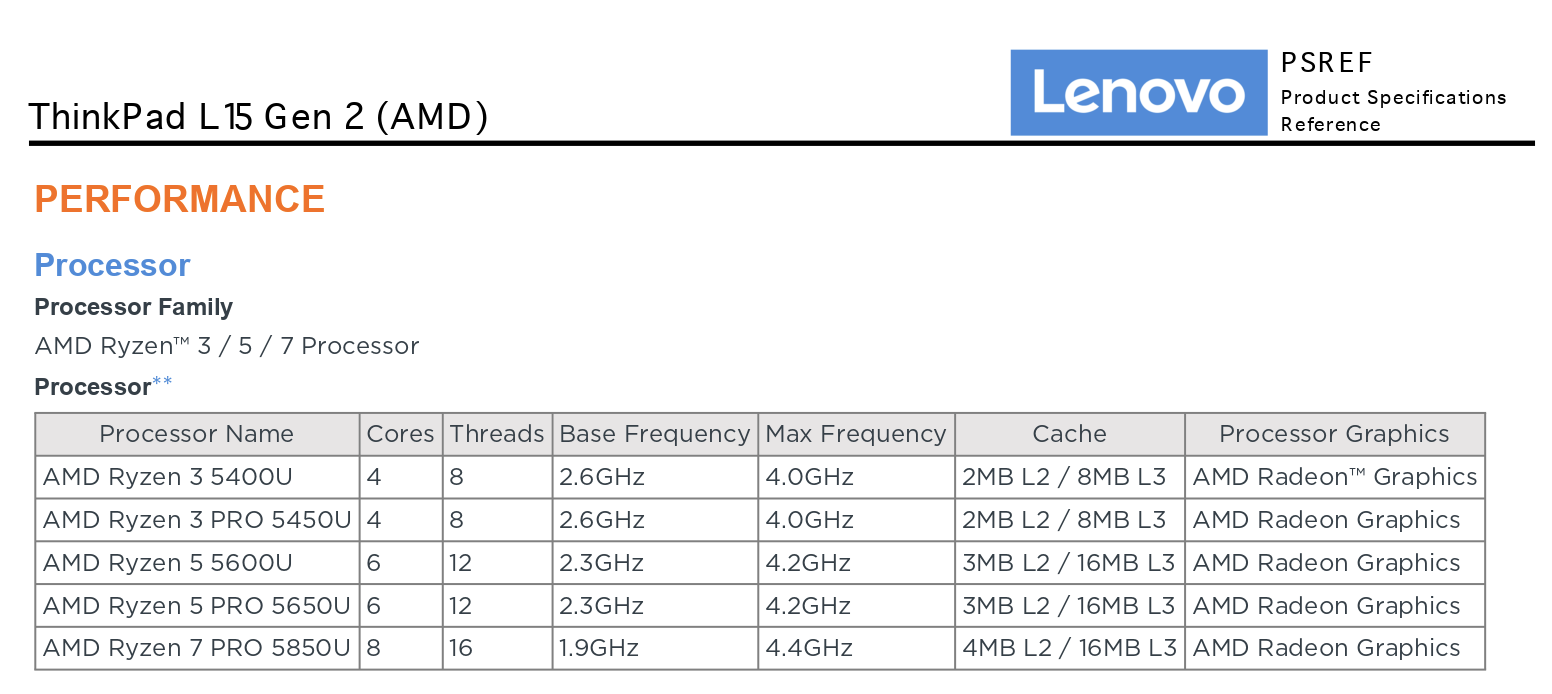The width and height of the screenshot is (1552, 694).
Task: Select the AMD Ryzen 5 PRO 5650U cell
Action: point(197,606)
